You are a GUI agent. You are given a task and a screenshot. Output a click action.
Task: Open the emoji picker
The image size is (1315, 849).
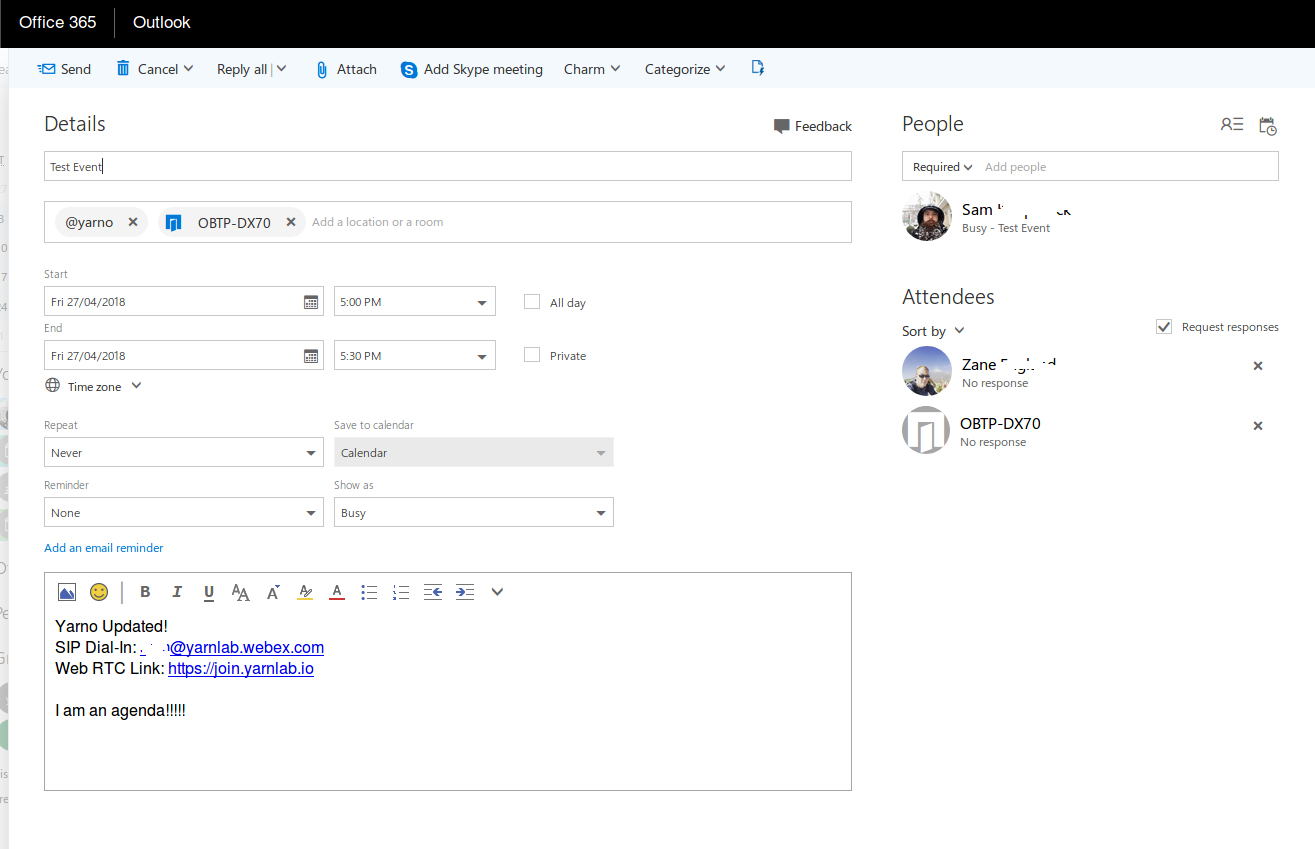coord(99,592)
